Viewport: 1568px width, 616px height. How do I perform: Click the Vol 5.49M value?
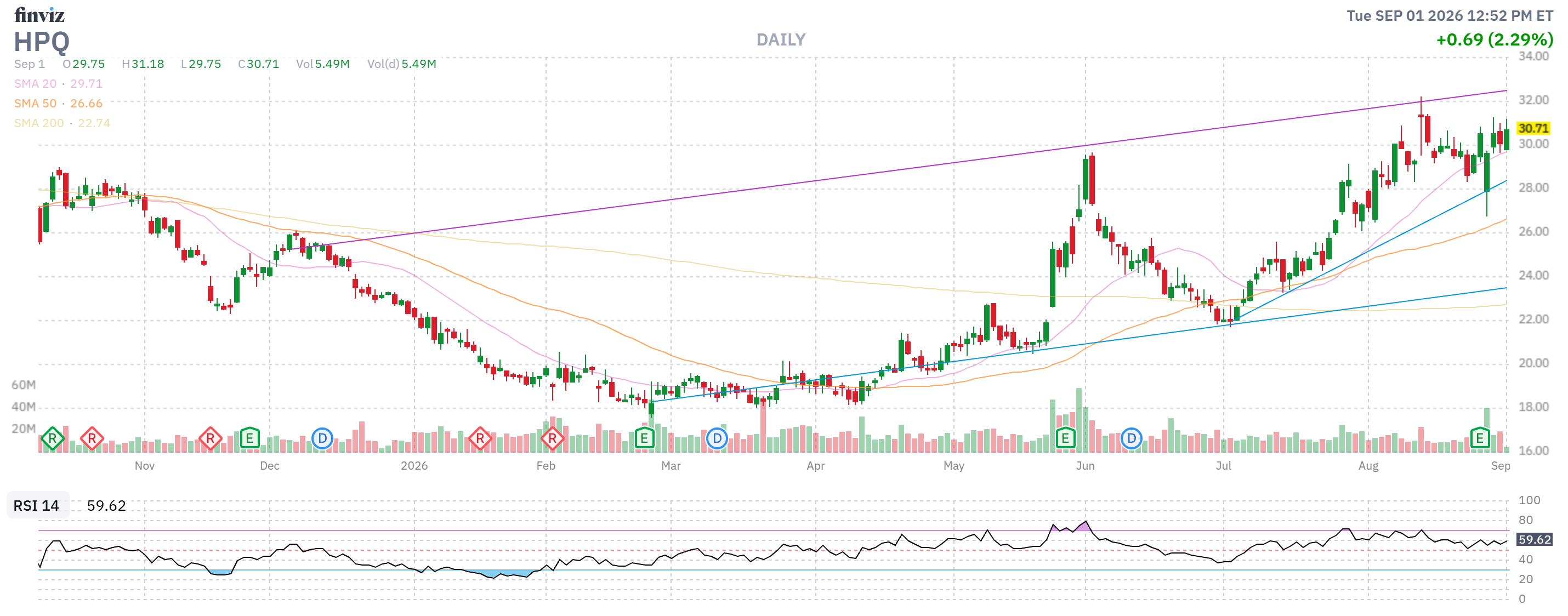(323, 65)
